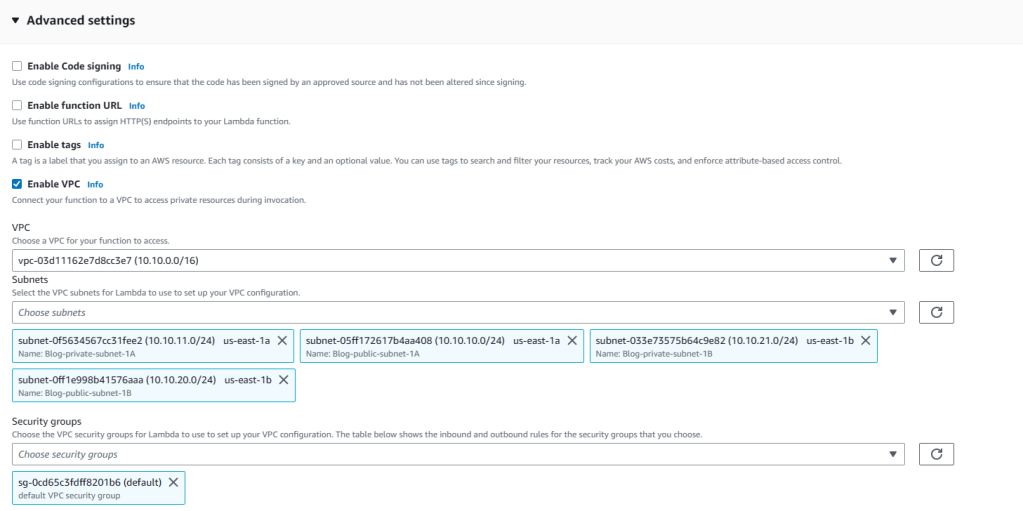This screenshot has width=1023, height=511.
Task: Refresh the Security groups list
Action: tap(936, 454)
